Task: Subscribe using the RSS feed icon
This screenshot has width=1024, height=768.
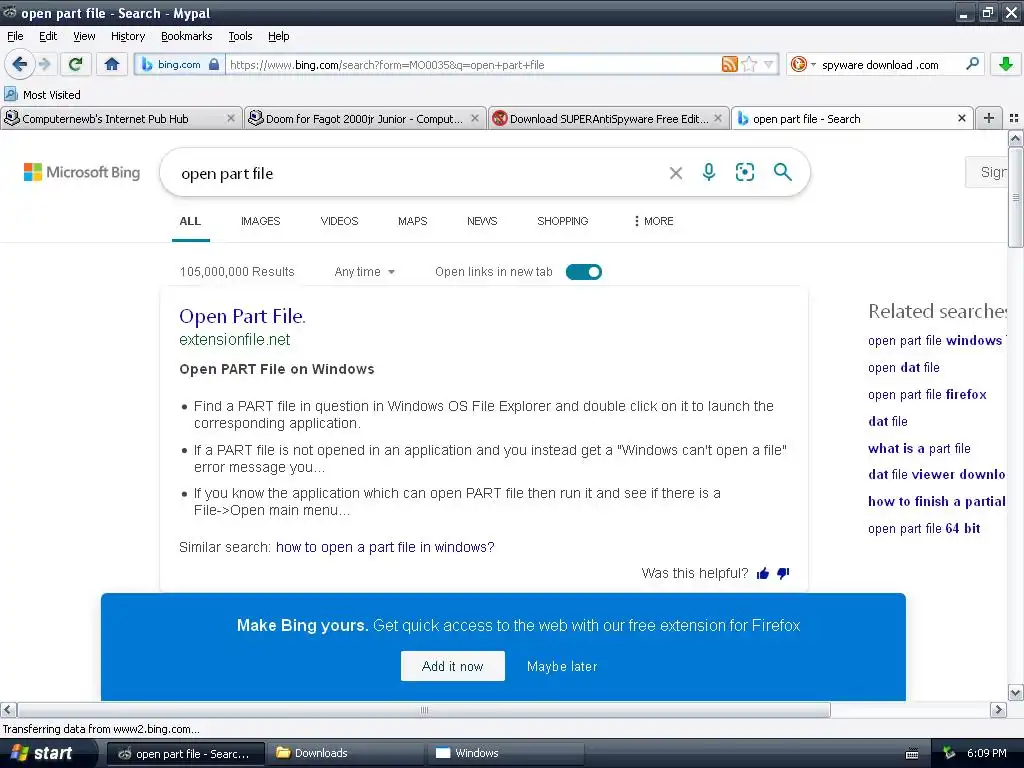Action: (x=729, y=64)
